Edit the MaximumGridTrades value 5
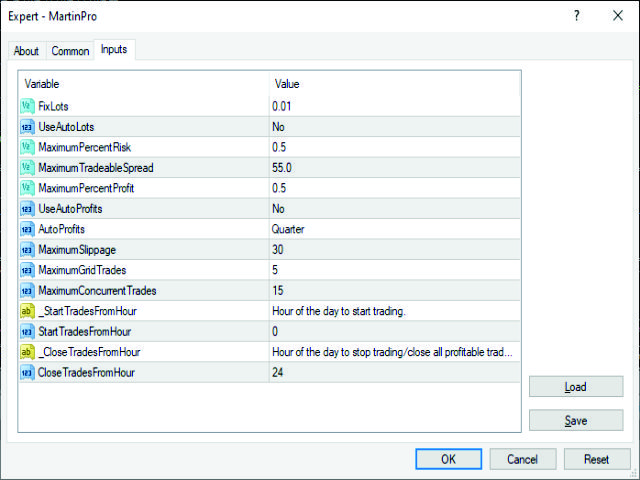The image size is (640, 480). [x=395, y=270]
